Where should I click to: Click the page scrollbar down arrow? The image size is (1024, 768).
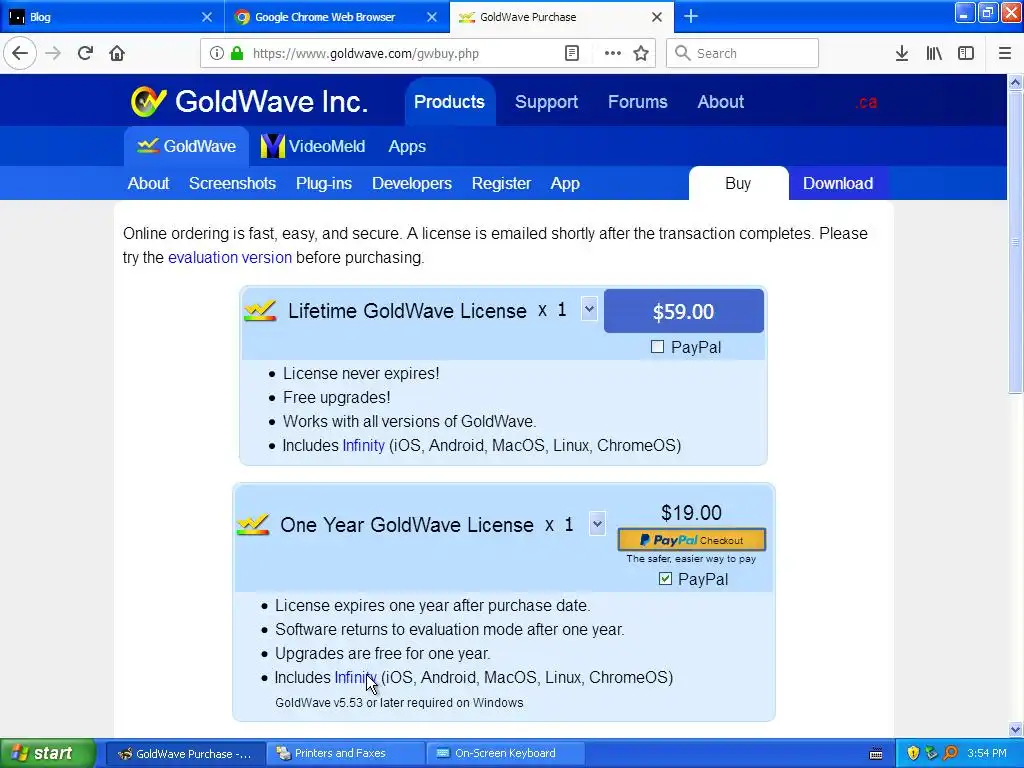(1016, 729)
